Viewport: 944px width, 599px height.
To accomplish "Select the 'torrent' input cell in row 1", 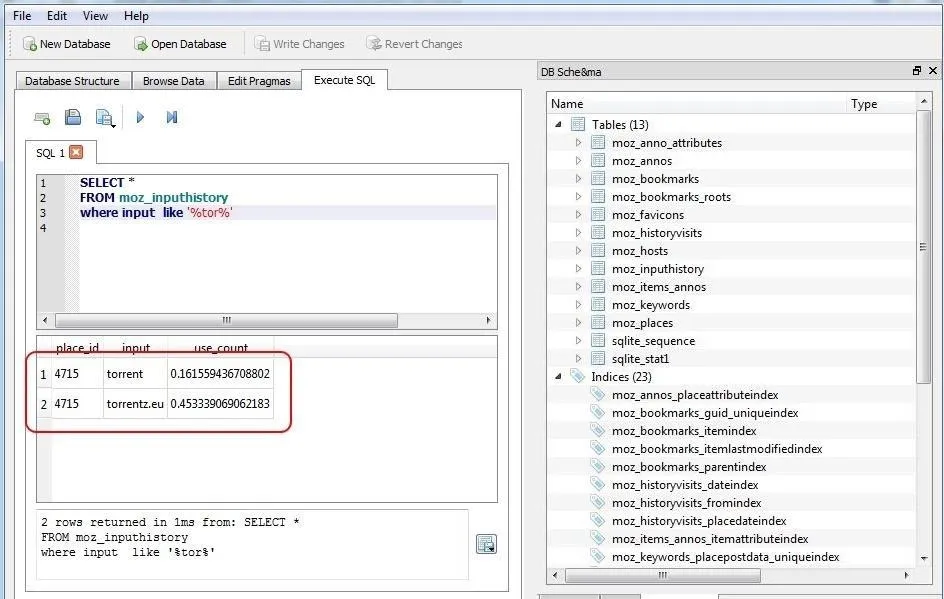I will [135, 374].
